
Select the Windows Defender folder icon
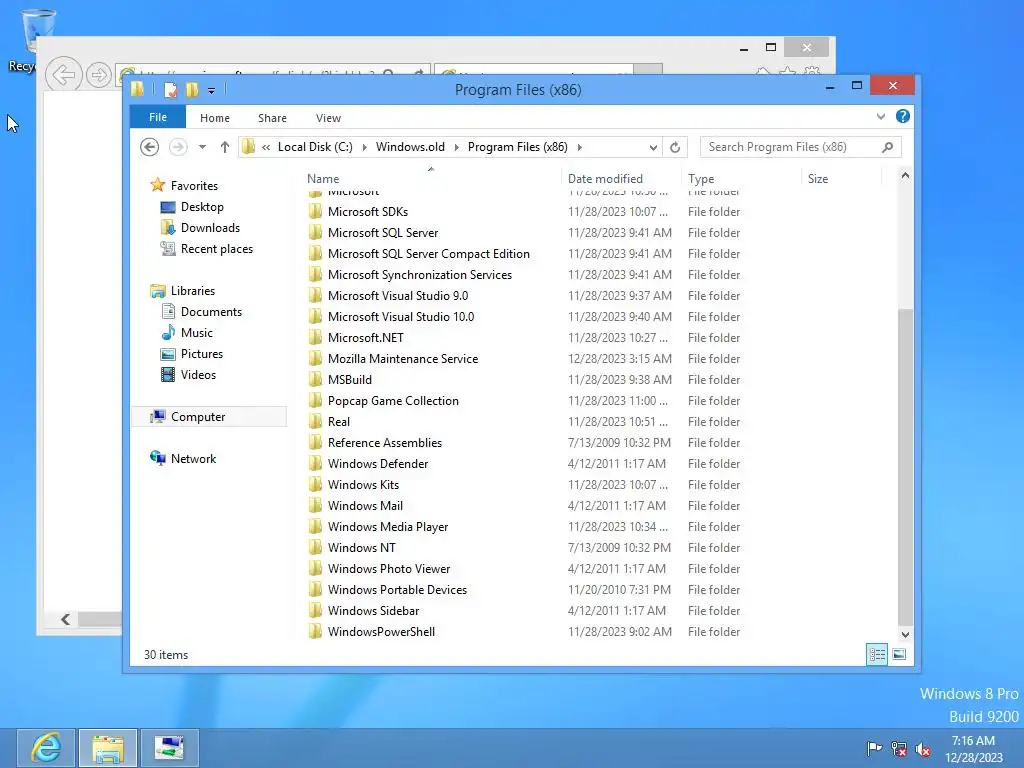coord(315,464)
